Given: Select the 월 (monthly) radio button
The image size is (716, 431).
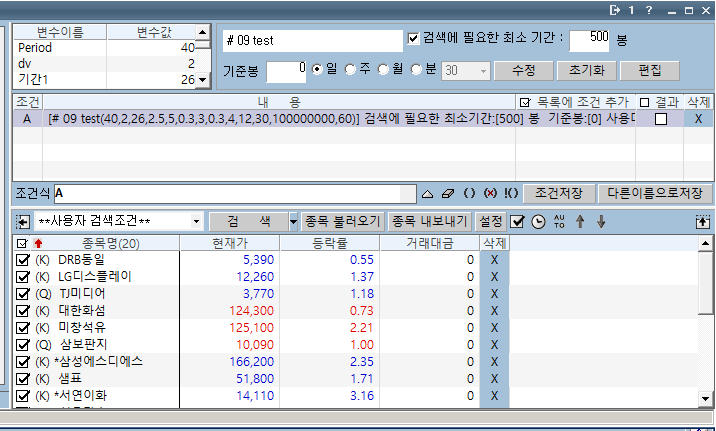Looking at the screenshot, I should pos(383,69).
